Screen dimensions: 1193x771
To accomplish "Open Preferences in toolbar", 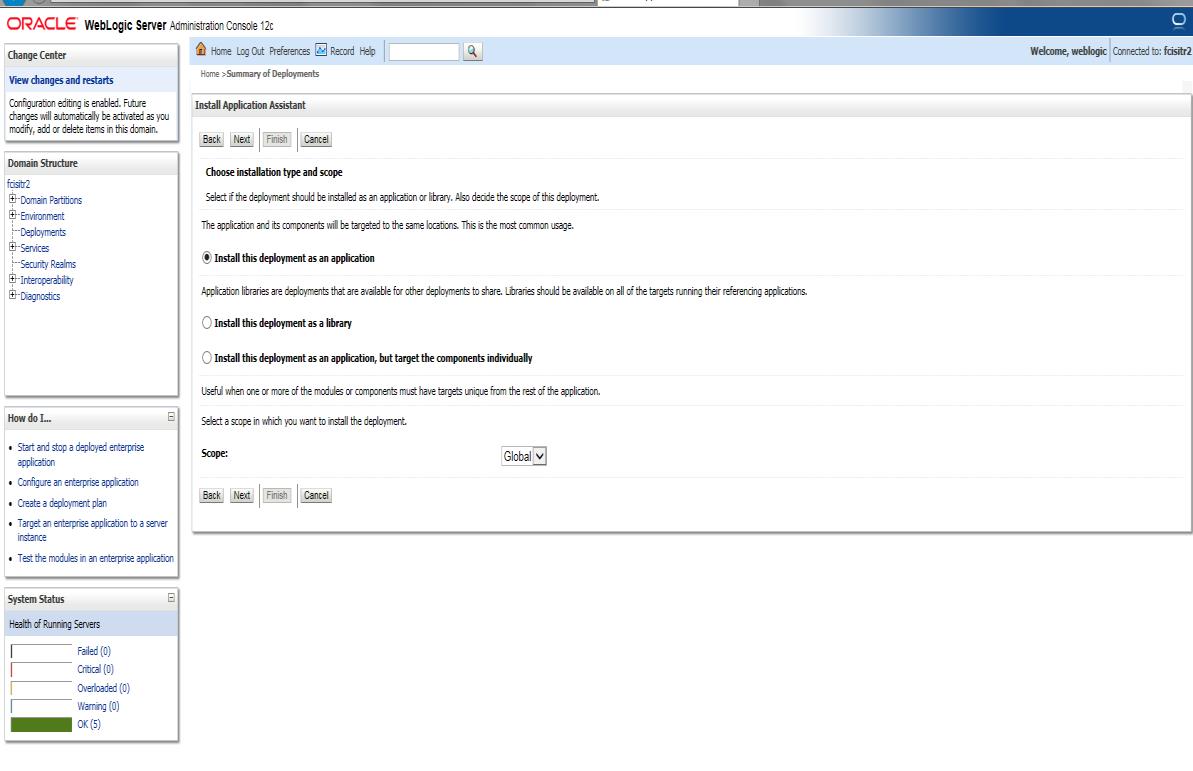I will (x=290, y=51).
